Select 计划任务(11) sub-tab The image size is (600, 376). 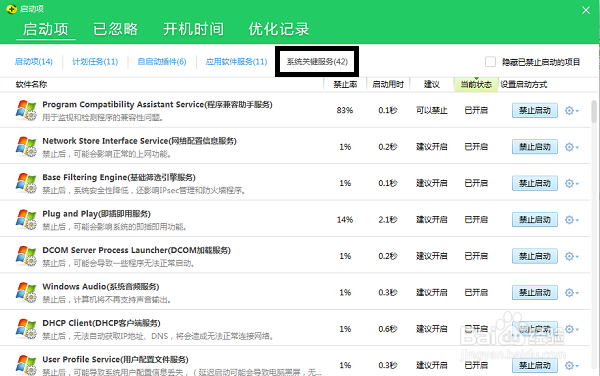coord(95,62)
